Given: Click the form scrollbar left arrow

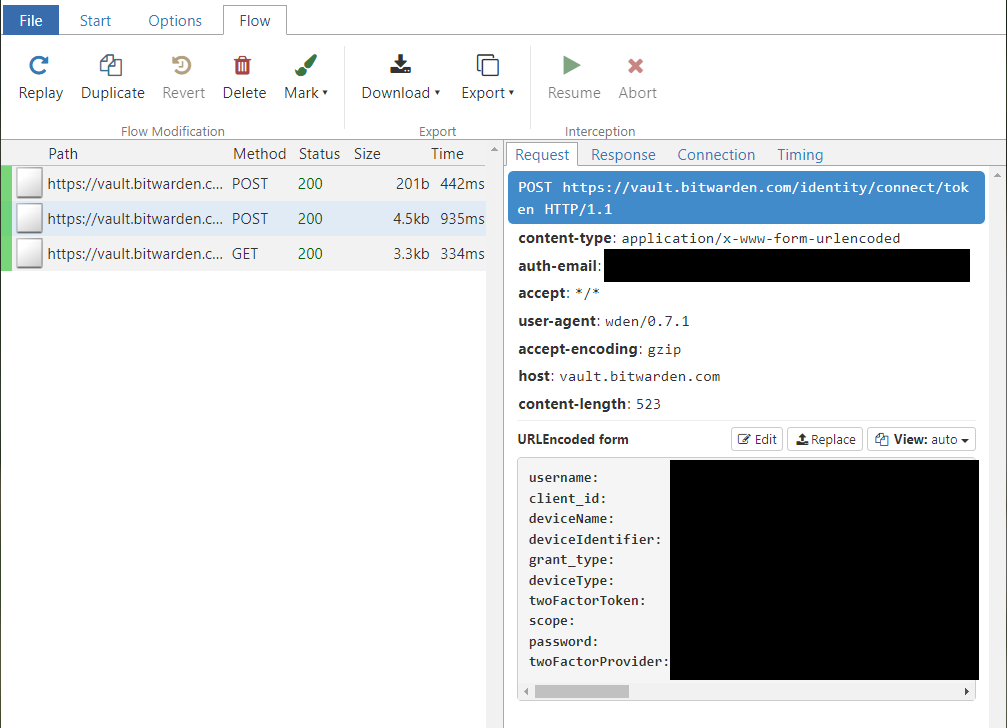Looking at the screenshot, I should (527, 691).
